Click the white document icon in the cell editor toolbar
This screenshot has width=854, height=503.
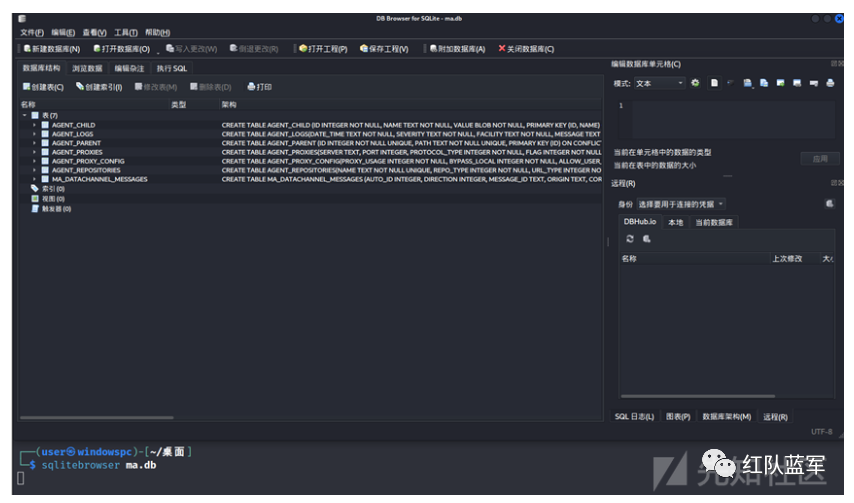(x=714, y=83)
